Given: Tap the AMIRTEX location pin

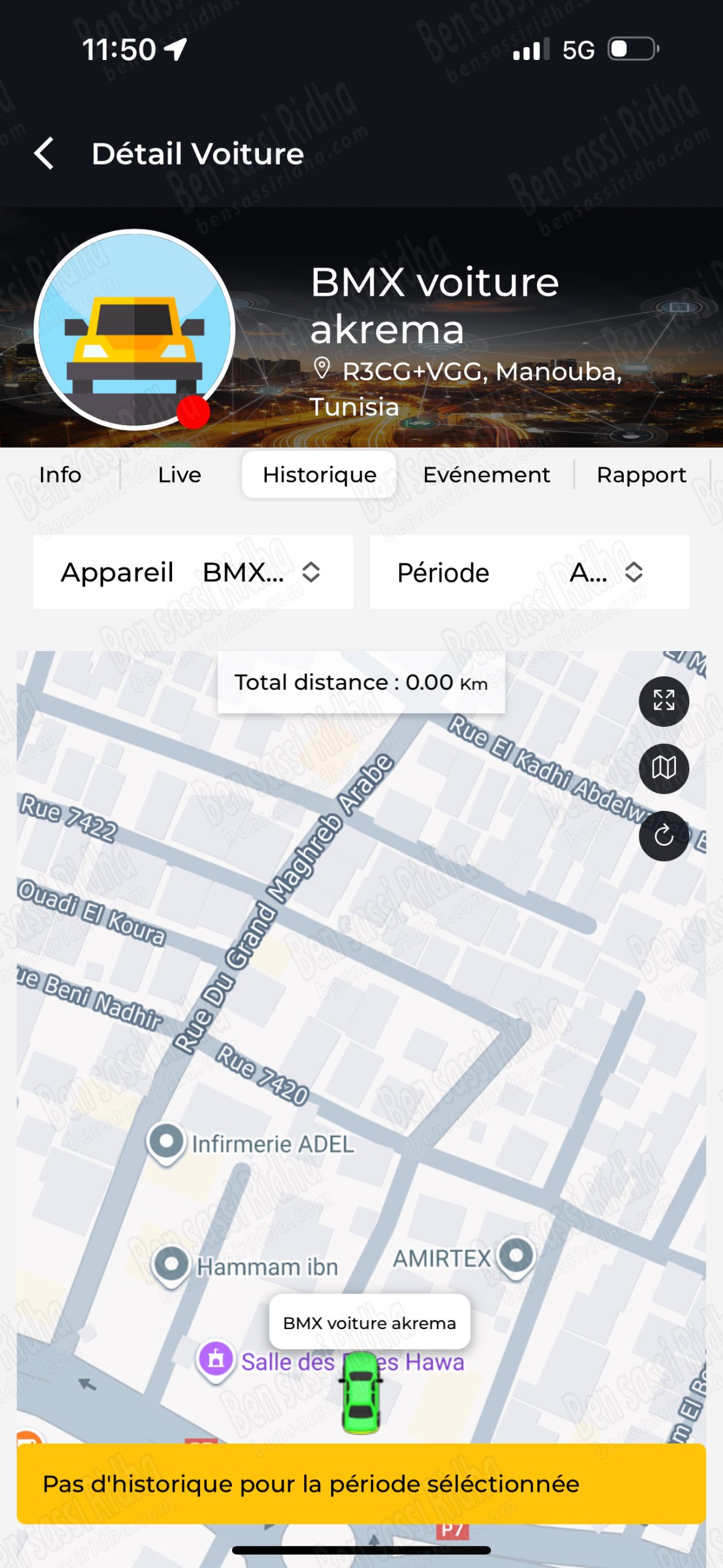Looking at the screenshot, I should click(516, 1257).
